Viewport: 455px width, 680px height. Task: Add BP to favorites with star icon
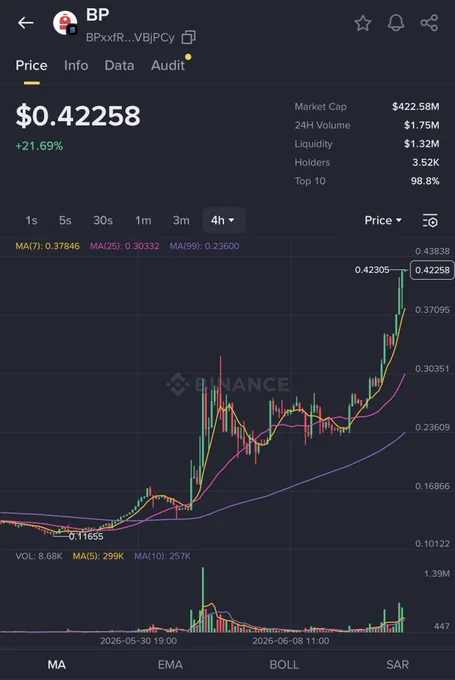(x=363, y=23)
